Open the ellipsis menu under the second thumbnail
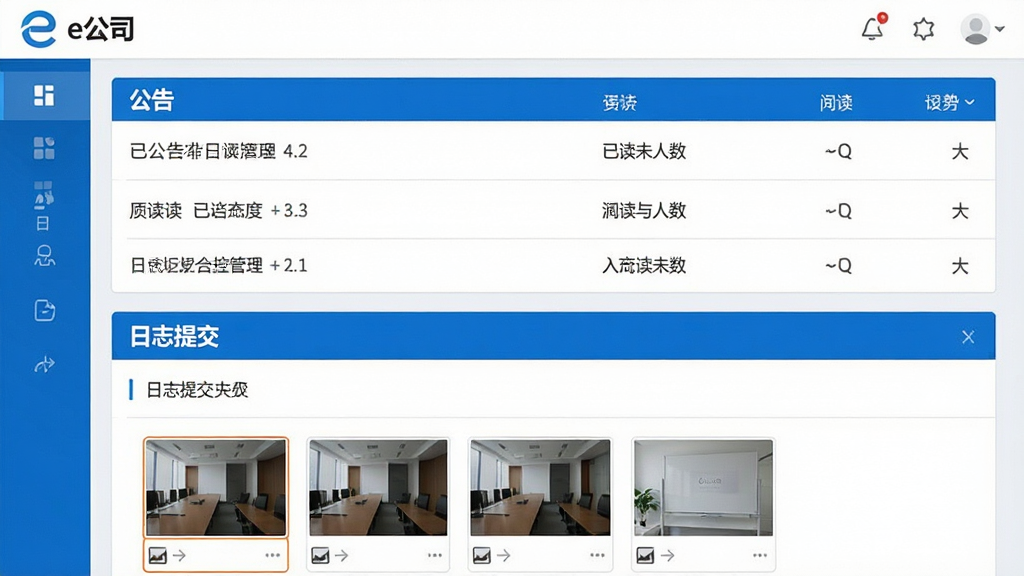Image resolution: width=1024 pixels, height=576 pixels. 435,555
